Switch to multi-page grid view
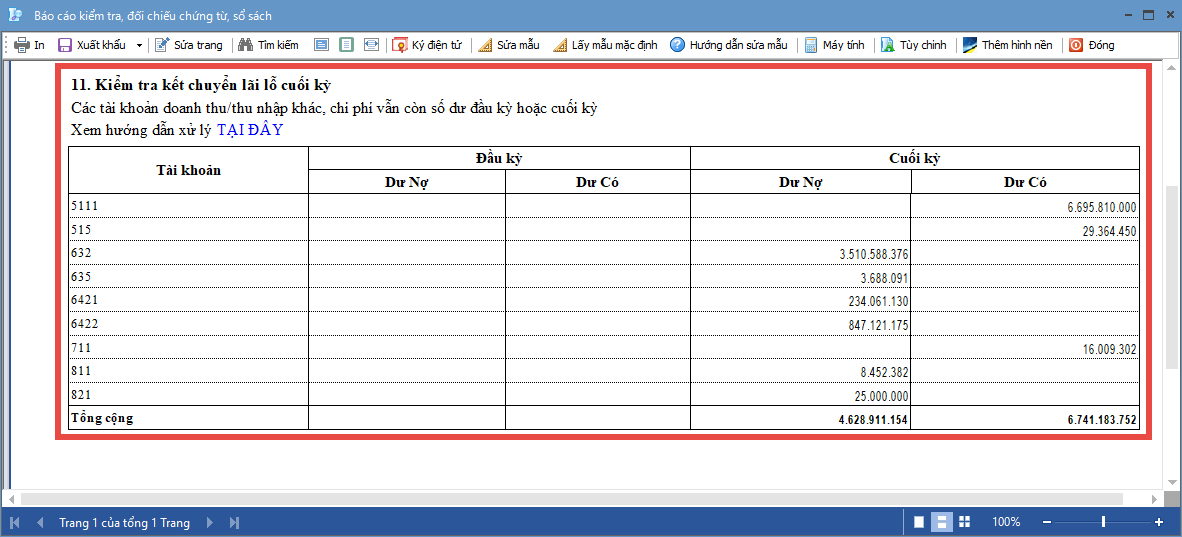The width and height of the screenshot is (1182, 537). coord(965,522)
